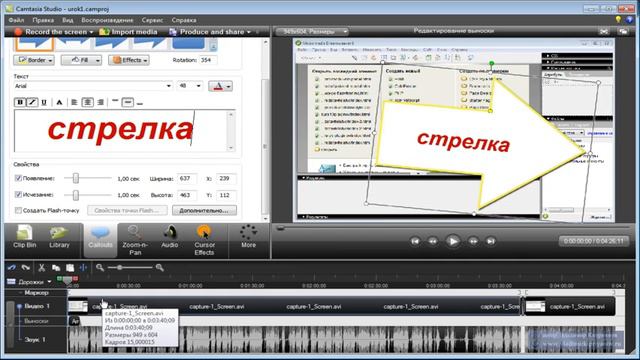
Task: Open the Правка menu
Action: (43, 20)
